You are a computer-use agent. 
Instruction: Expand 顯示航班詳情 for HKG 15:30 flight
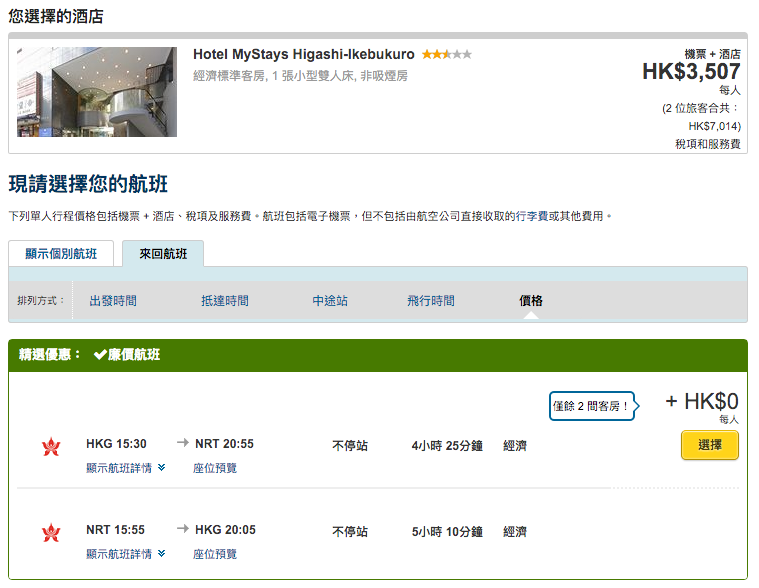tap(126, 468)
